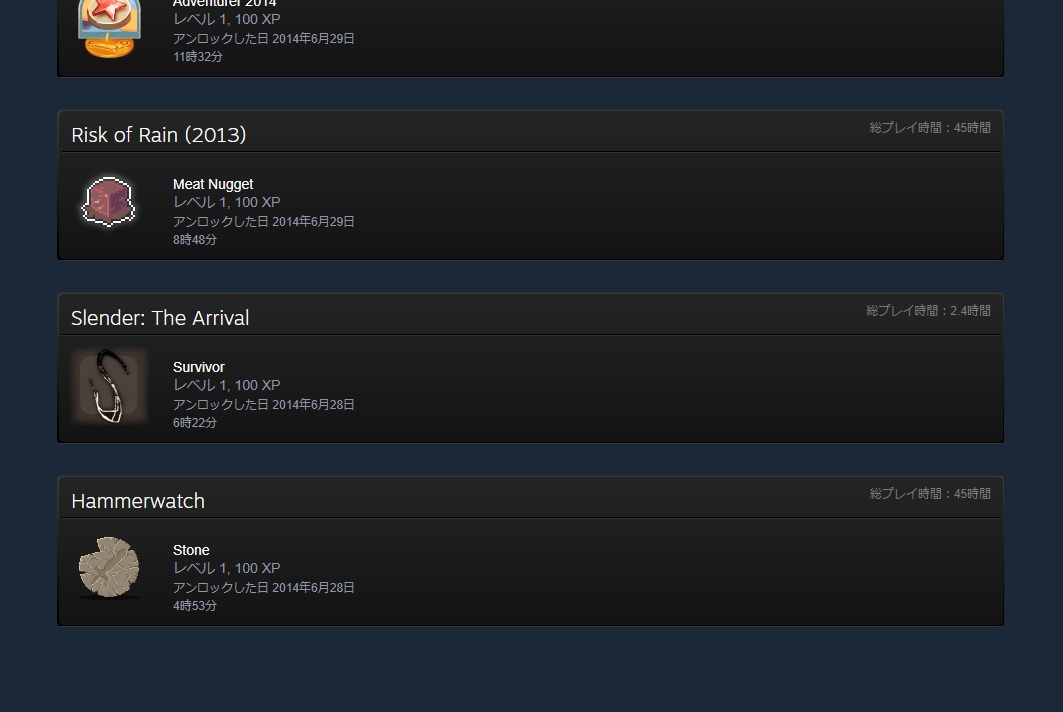
Task: Select the Survivor badge name
Action: click(199, 368)
